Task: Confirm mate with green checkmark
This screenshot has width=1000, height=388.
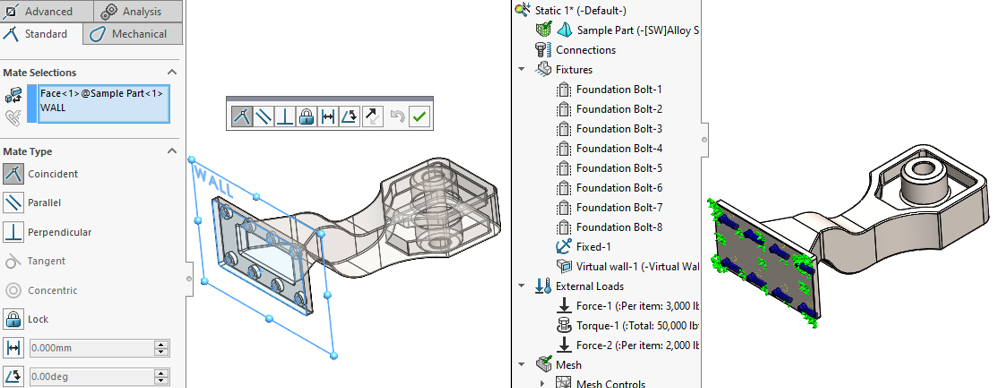Action: pyautogui.click(x=419, y=117)
